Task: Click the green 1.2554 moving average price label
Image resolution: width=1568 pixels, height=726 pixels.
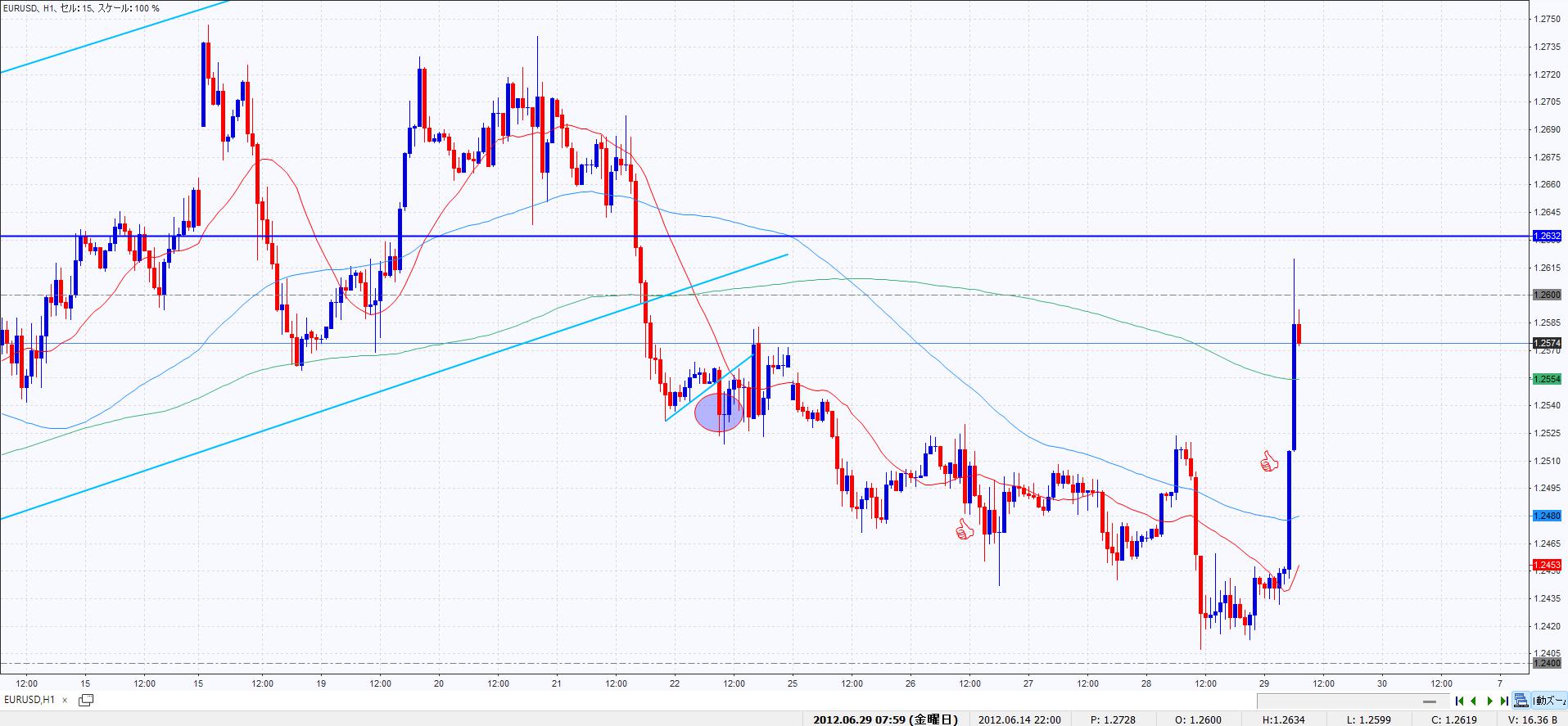Action: coord(1548,379)
